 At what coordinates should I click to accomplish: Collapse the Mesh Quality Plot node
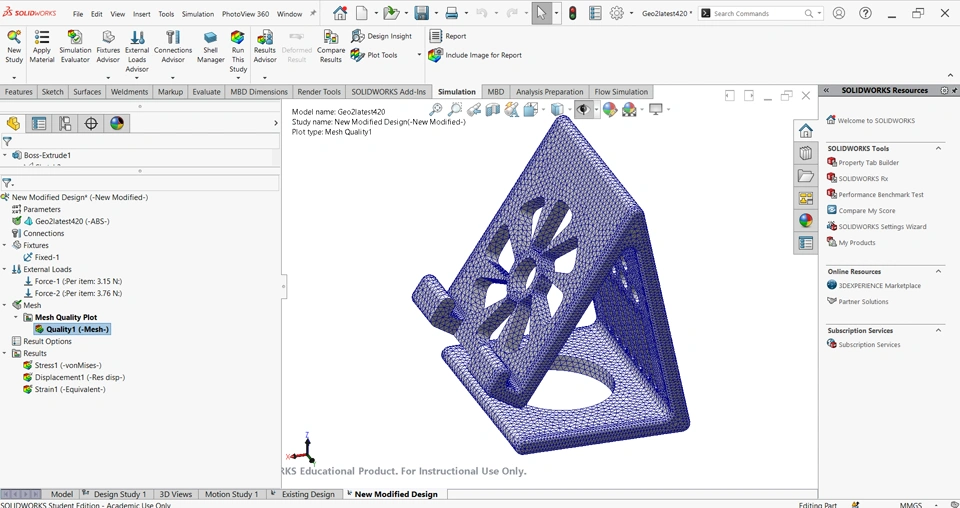point(16,317)
